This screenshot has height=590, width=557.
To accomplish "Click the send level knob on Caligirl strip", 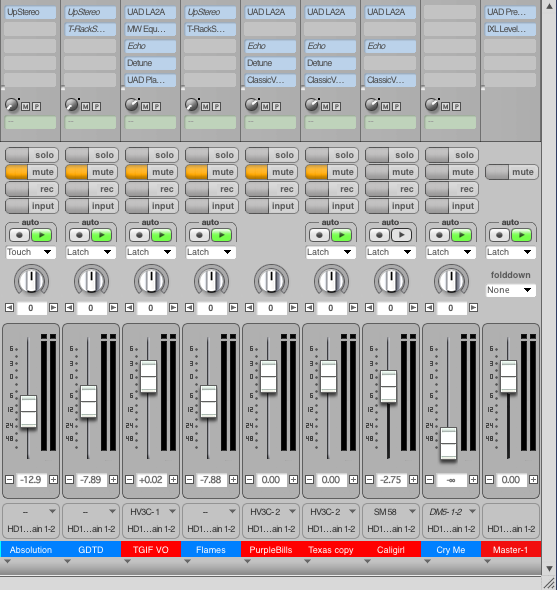I will tap(372, 105).
